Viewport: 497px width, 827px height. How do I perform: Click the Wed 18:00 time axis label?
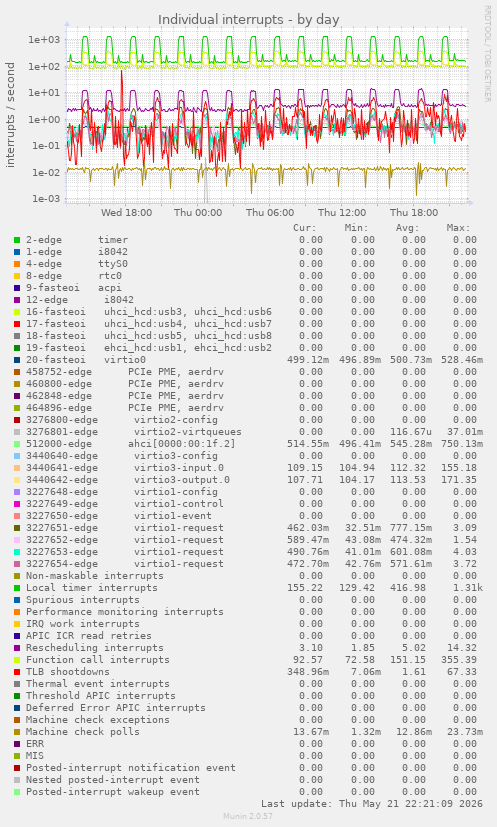[126, 213]
